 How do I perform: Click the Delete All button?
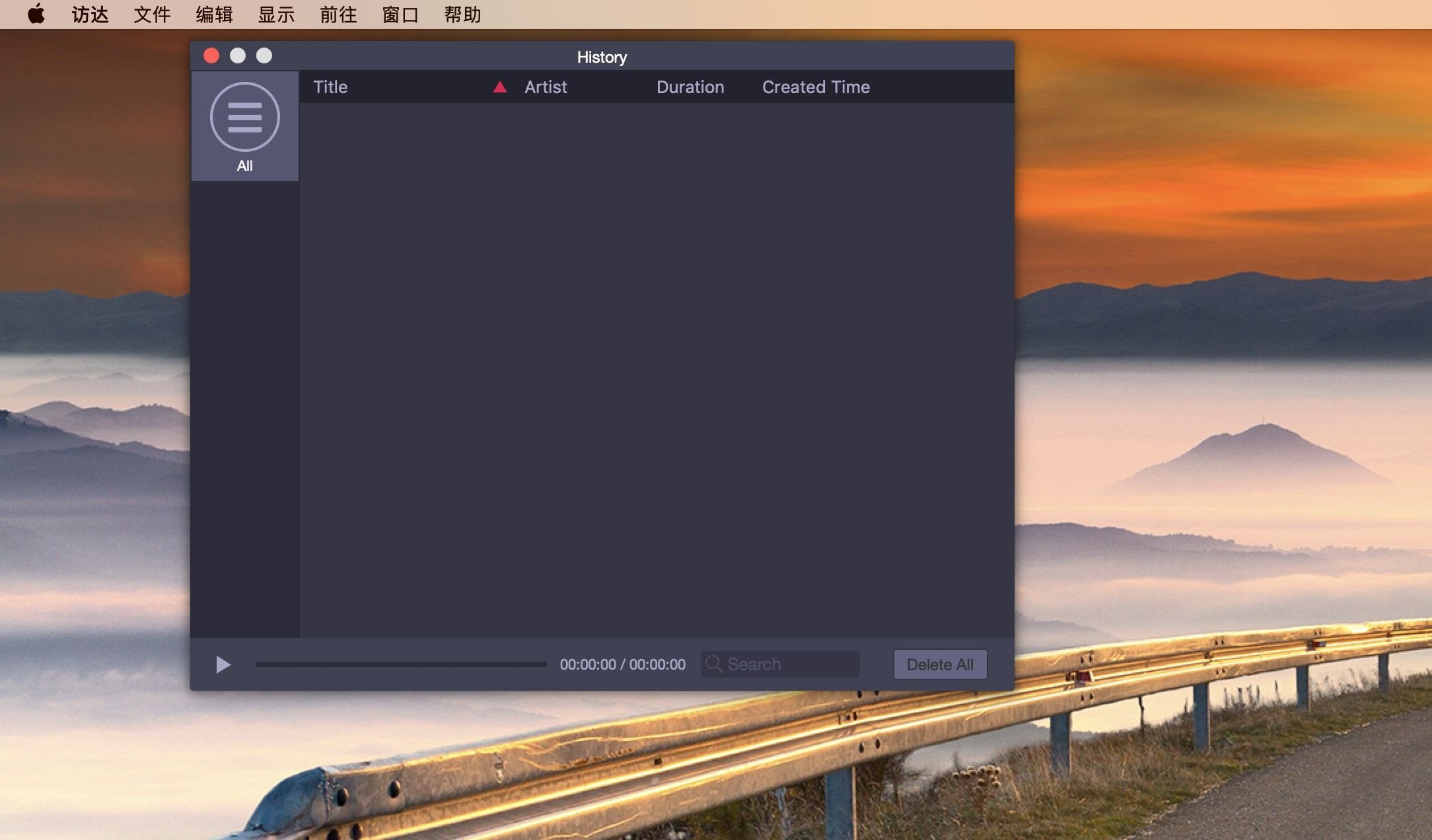[940, 664]
